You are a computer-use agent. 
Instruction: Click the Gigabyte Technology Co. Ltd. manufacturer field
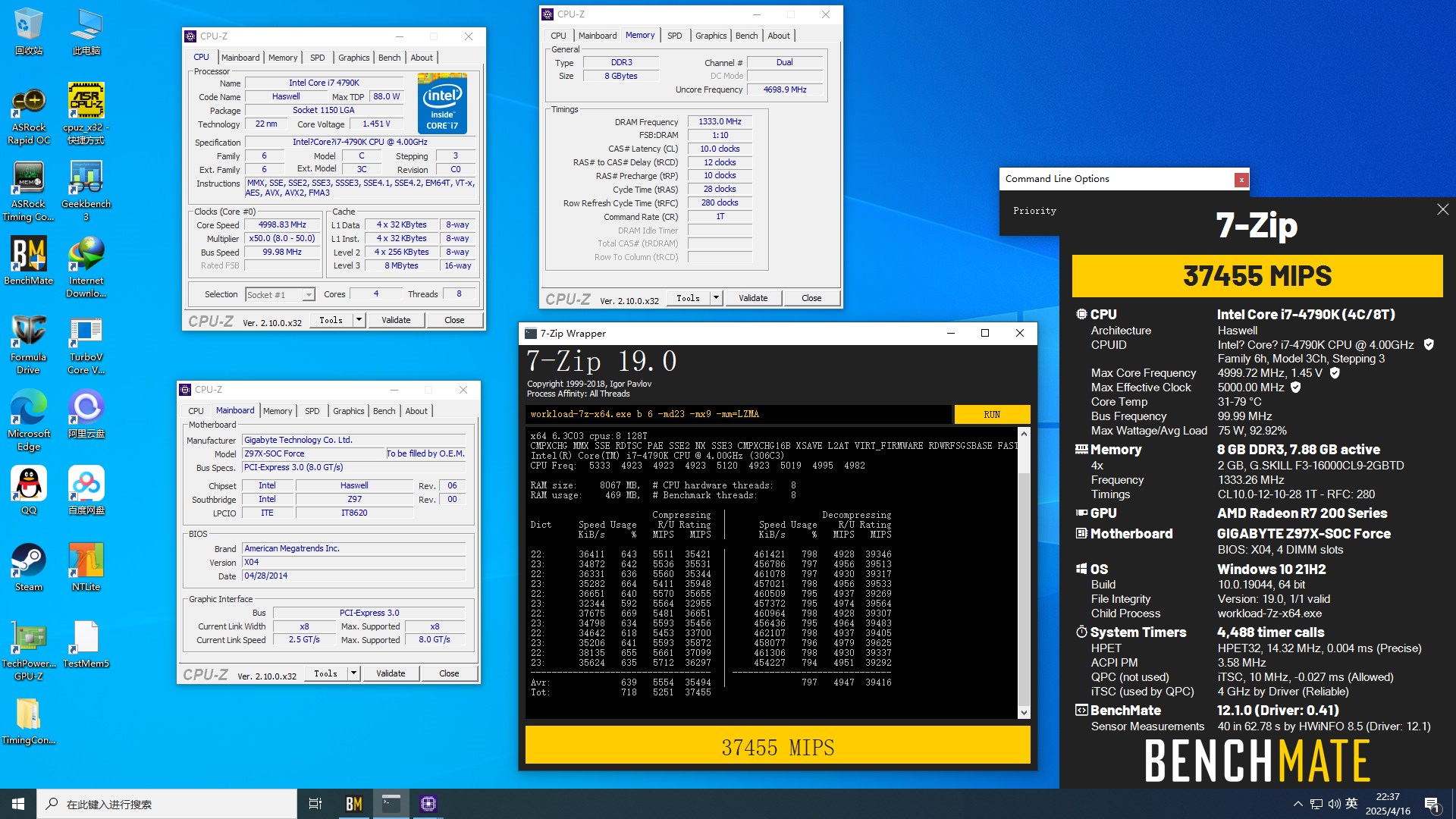pos(353,440)
